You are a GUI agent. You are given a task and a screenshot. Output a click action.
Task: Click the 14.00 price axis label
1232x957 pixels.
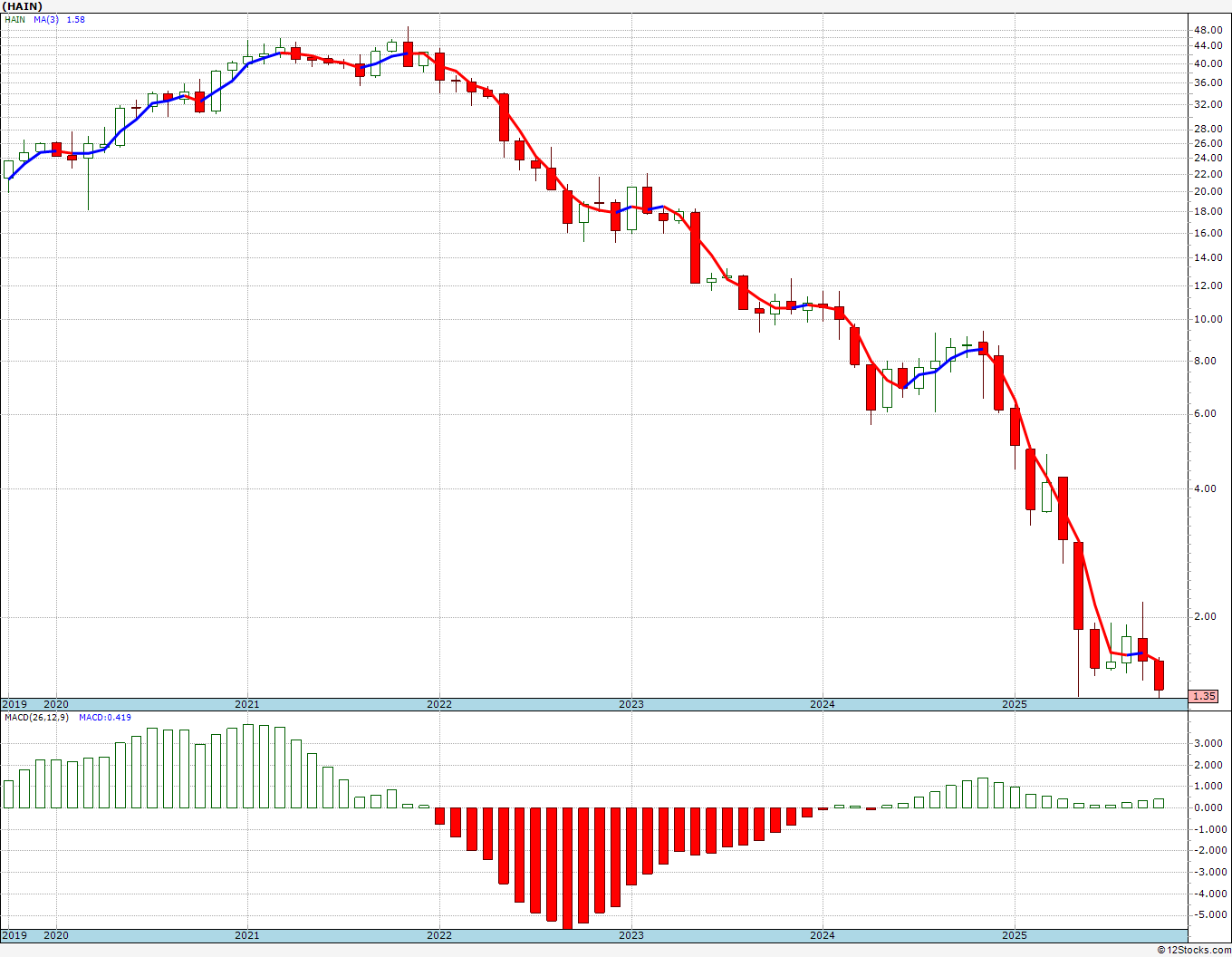pyautogui.click(x=1207, y=257)
